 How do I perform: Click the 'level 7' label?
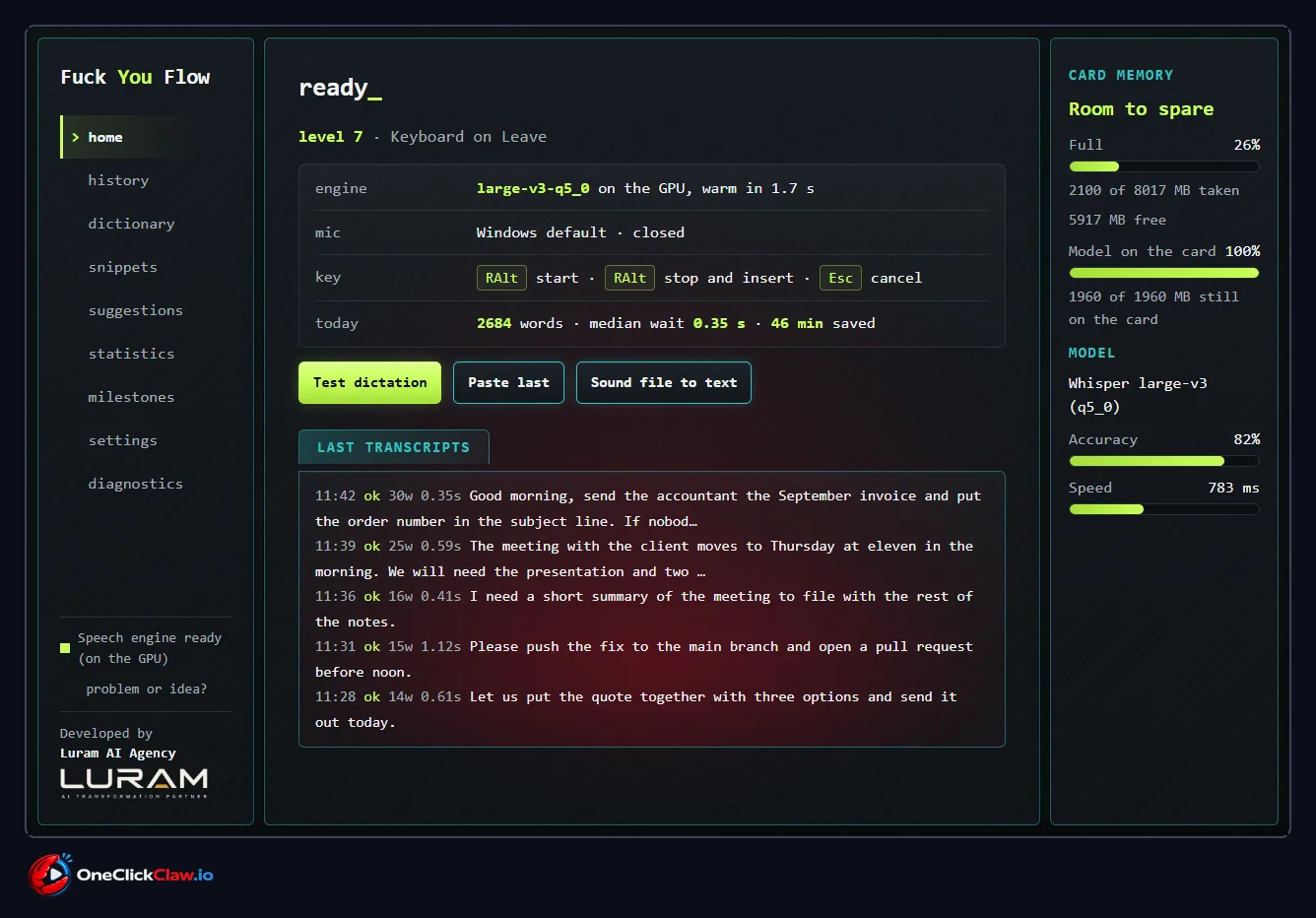pos(331,137)
